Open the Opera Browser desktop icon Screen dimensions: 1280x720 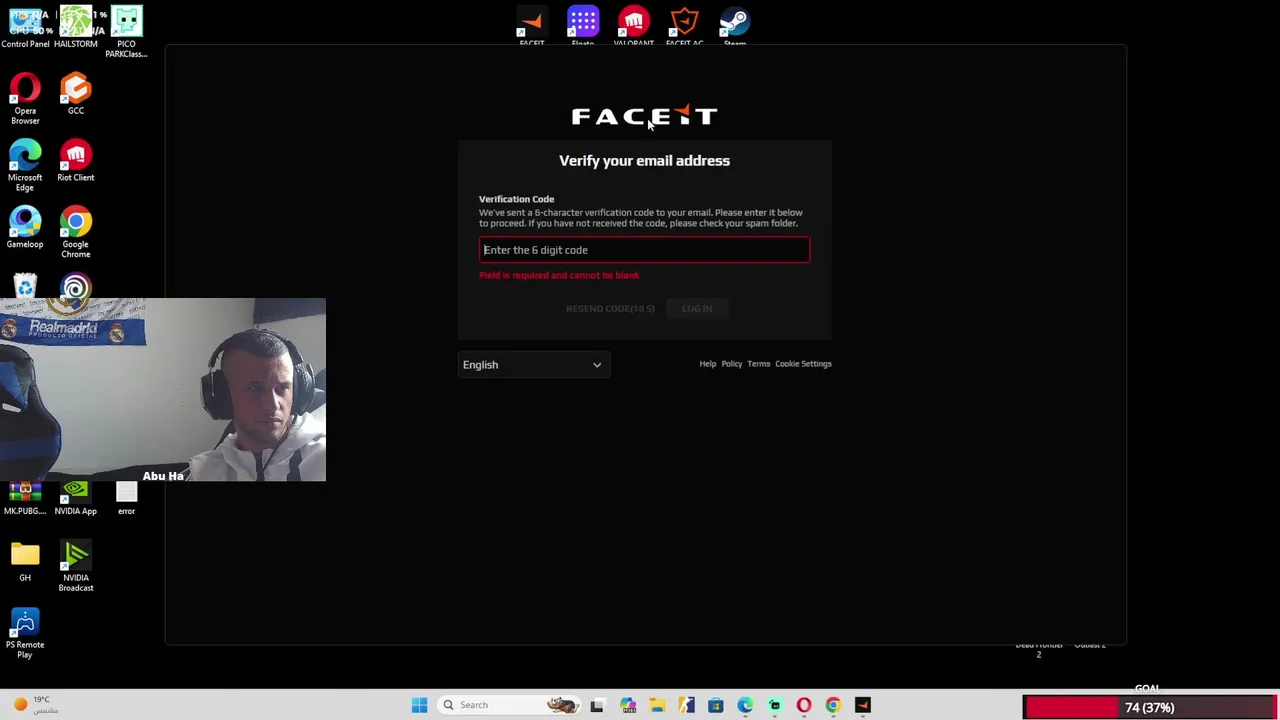[25, 99]
